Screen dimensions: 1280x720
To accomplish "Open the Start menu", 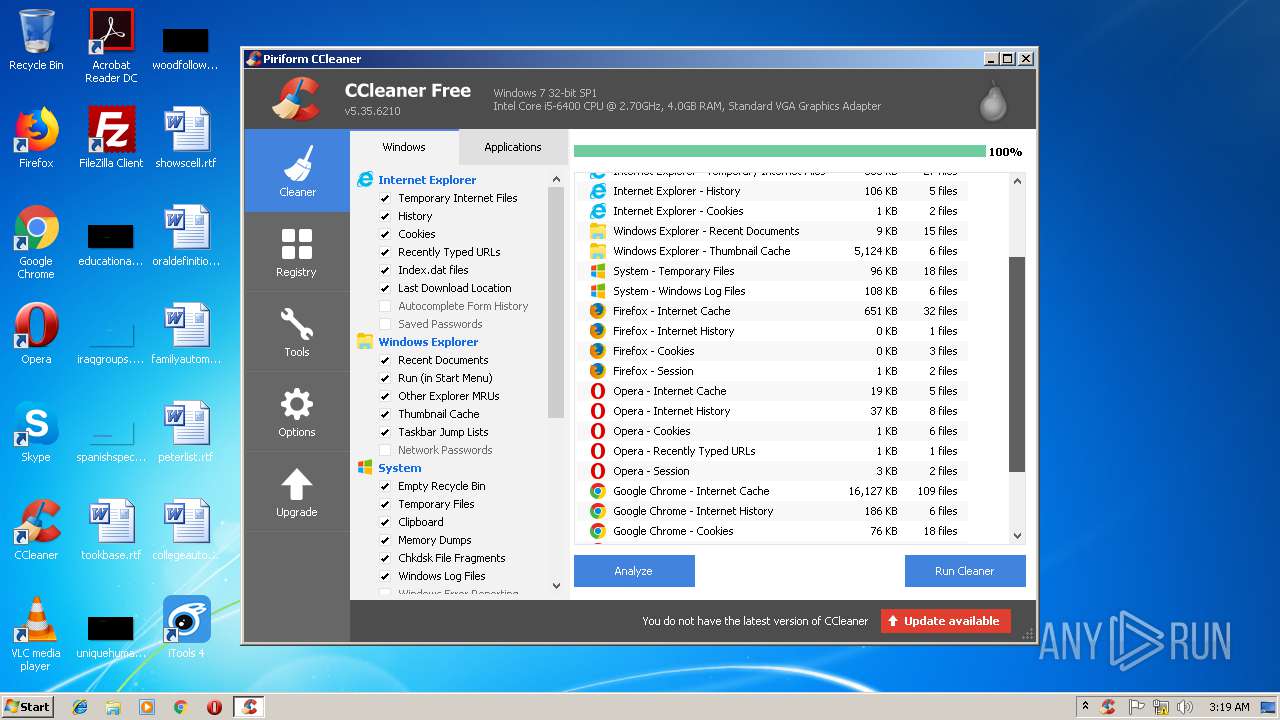I will tap(27, 706).
